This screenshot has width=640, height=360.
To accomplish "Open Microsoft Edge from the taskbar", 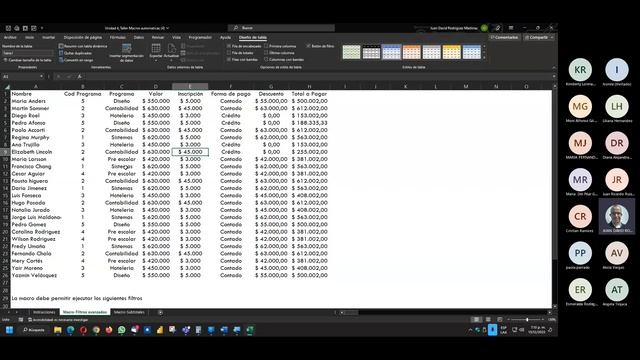I will pos(70,330).
